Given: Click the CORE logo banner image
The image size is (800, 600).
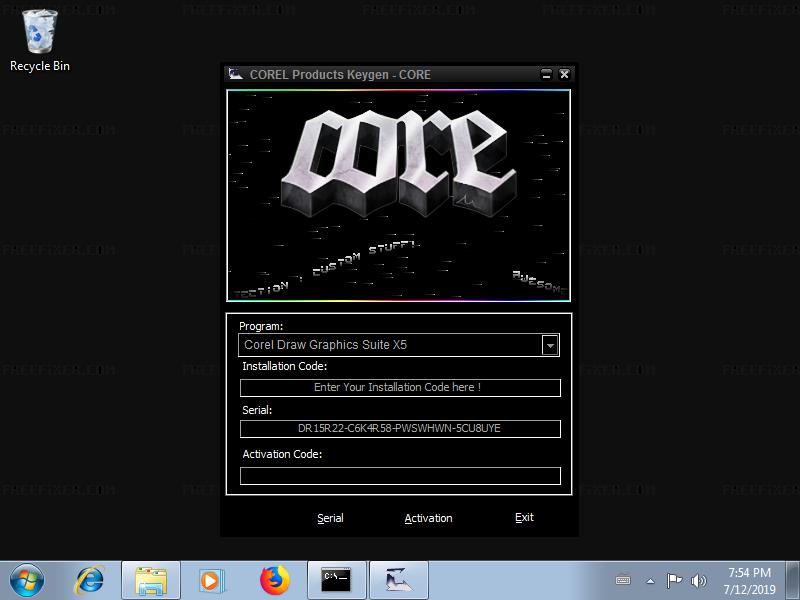Looking at the screenshot, I should point(398,195).
